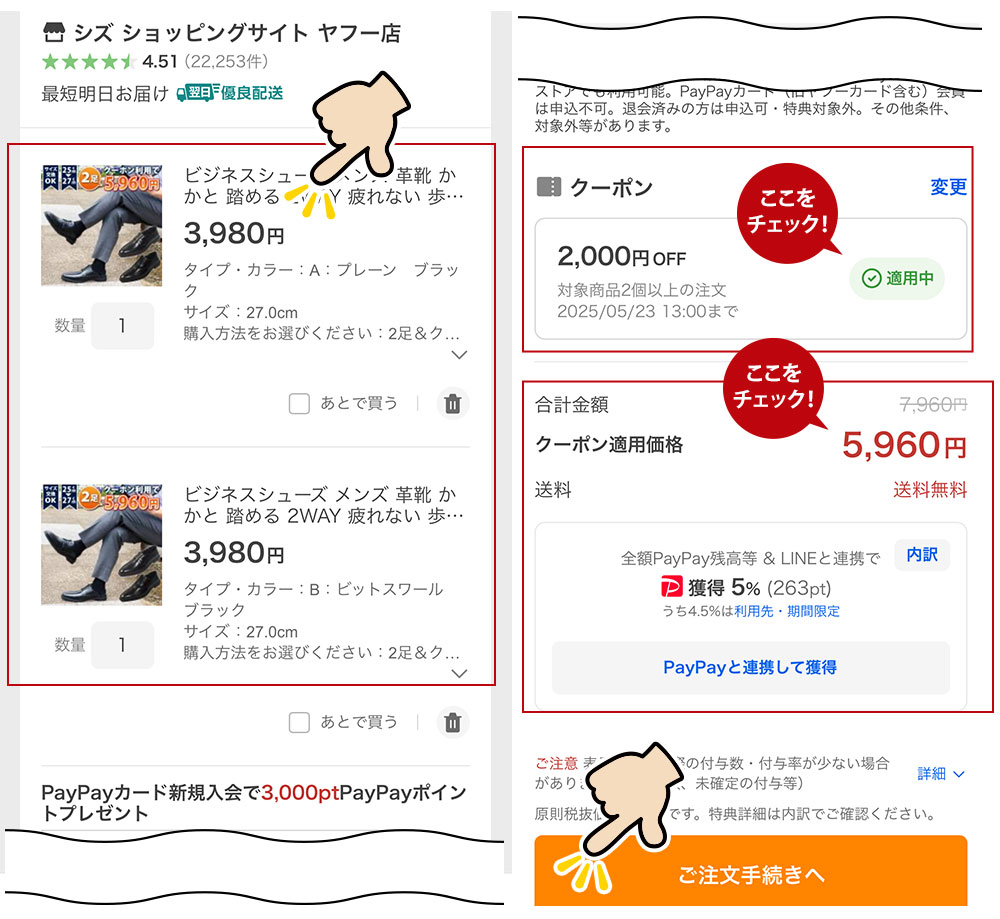Delete the plain black shoes item
This screenshot has width=1000, height=919.
click(453, 404)
